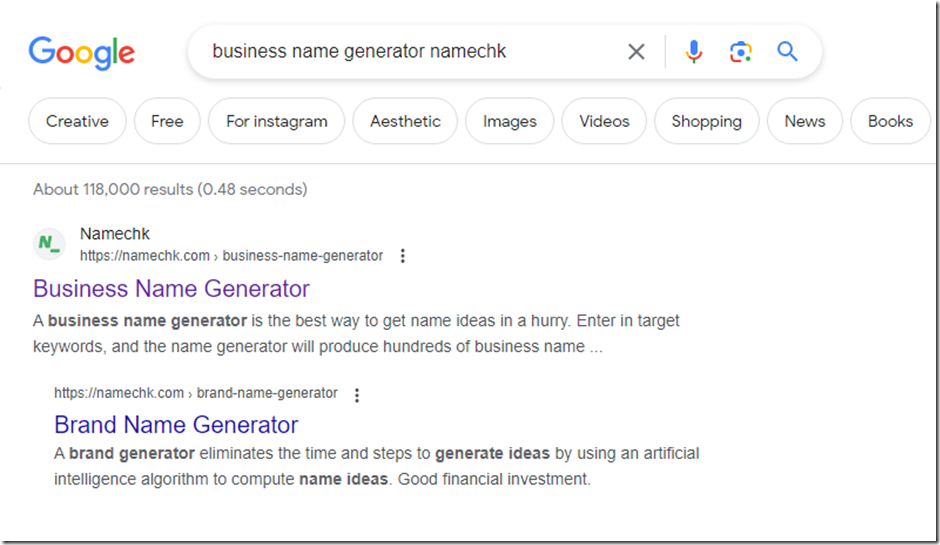This screenshot has width=940, height=545.
Task: Open the Brand Name Generator link
Action: [x=176, y=424]
